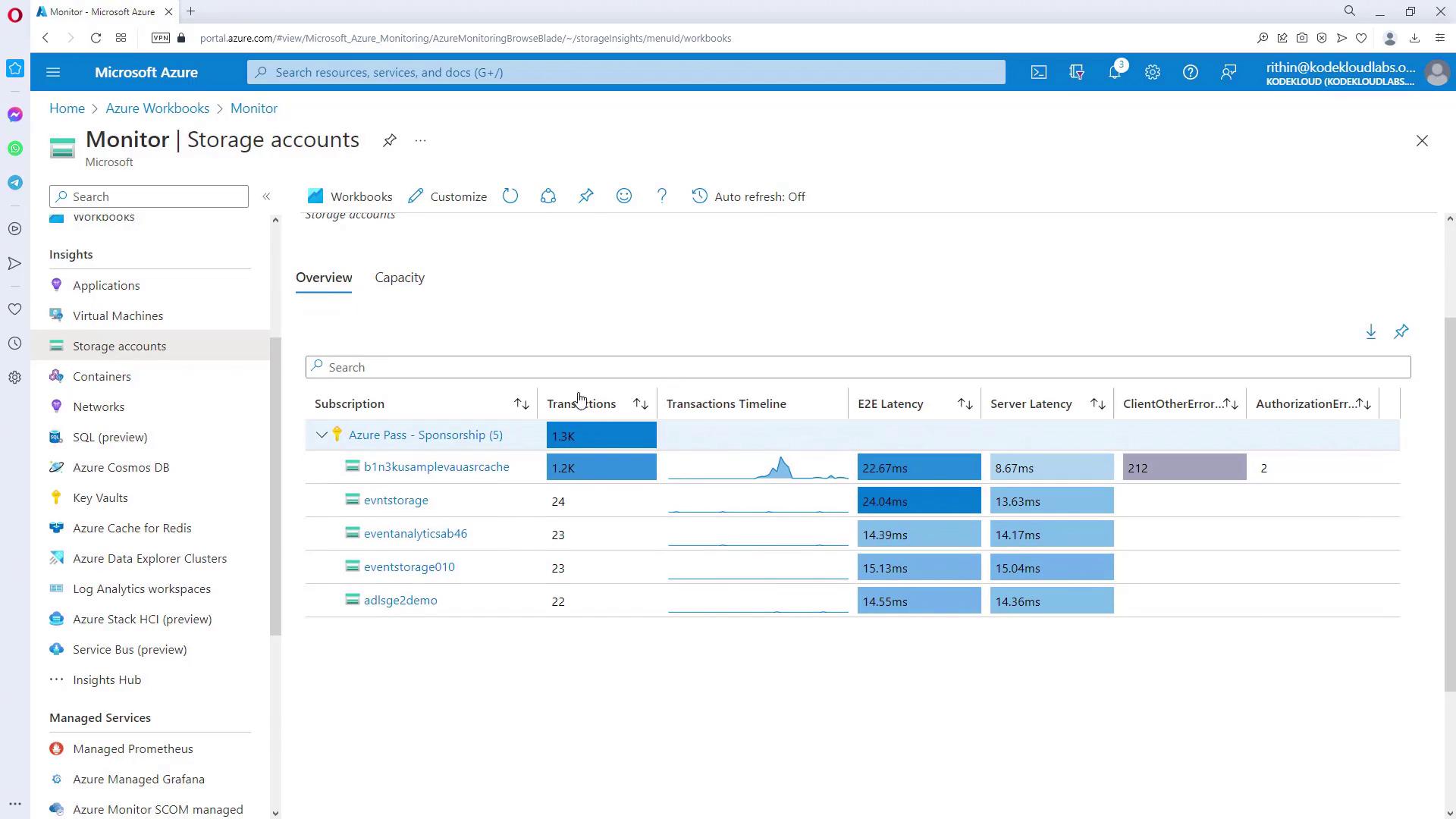1456x819 pixels.
Task: Click the Help question mark icon in toolbar
Action: tap(662, 196)
